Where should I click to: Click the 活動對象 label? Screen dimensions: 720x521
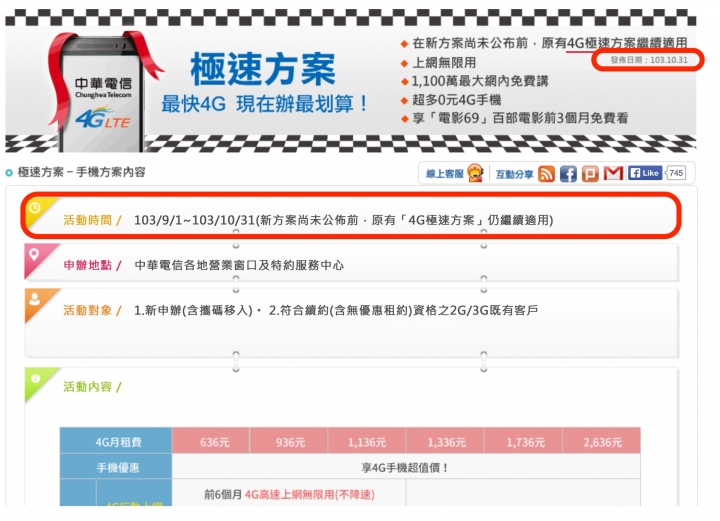click(87, 311)
